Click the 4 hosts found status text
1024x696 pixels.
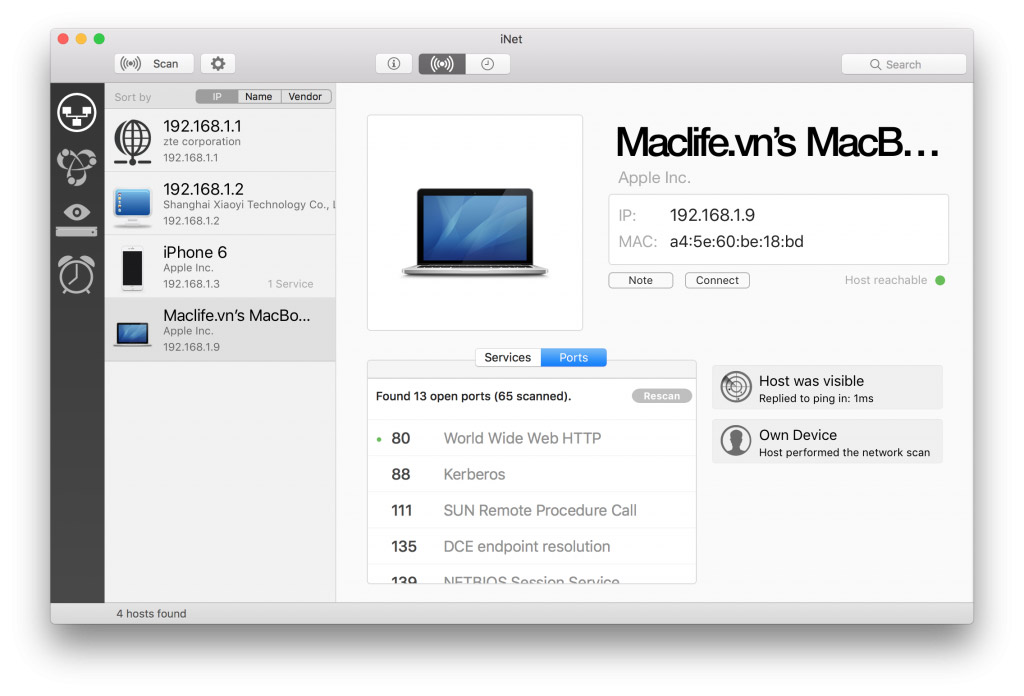(152, 614)
